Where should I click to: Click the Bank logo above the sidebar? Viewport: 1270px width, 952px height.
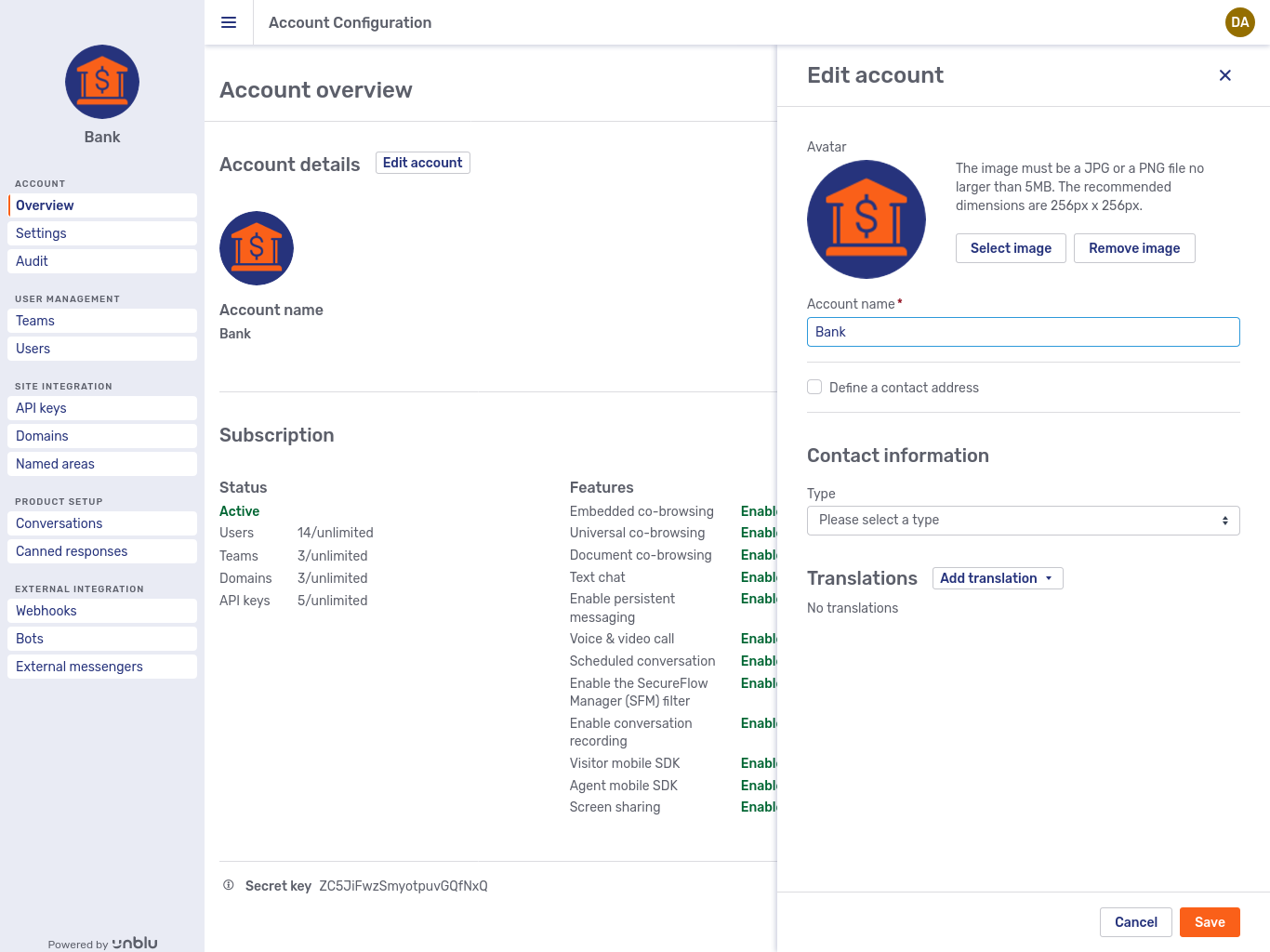[102, 82]
